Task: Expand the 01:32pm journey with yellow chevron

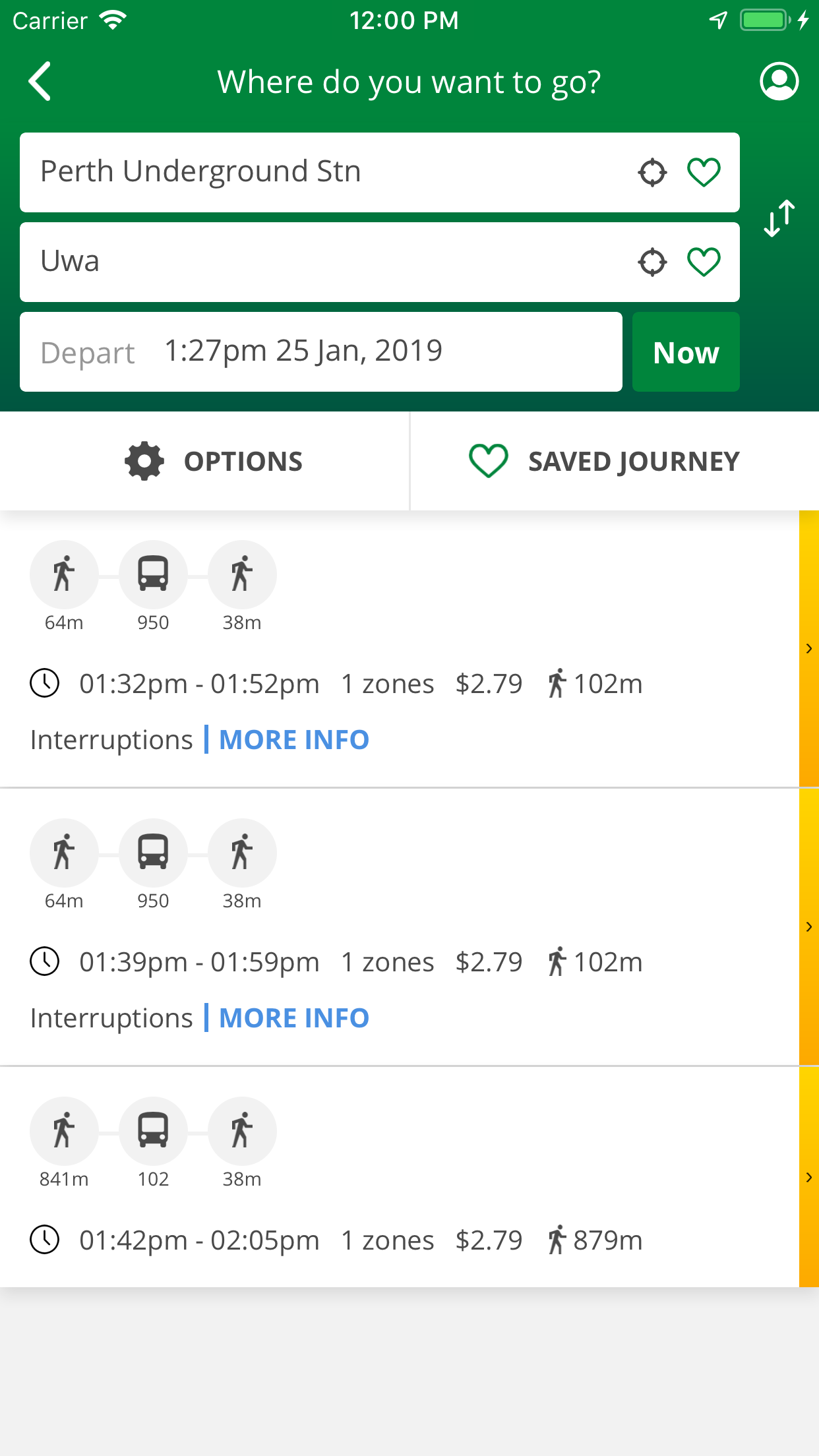Action: click(809, 649)
